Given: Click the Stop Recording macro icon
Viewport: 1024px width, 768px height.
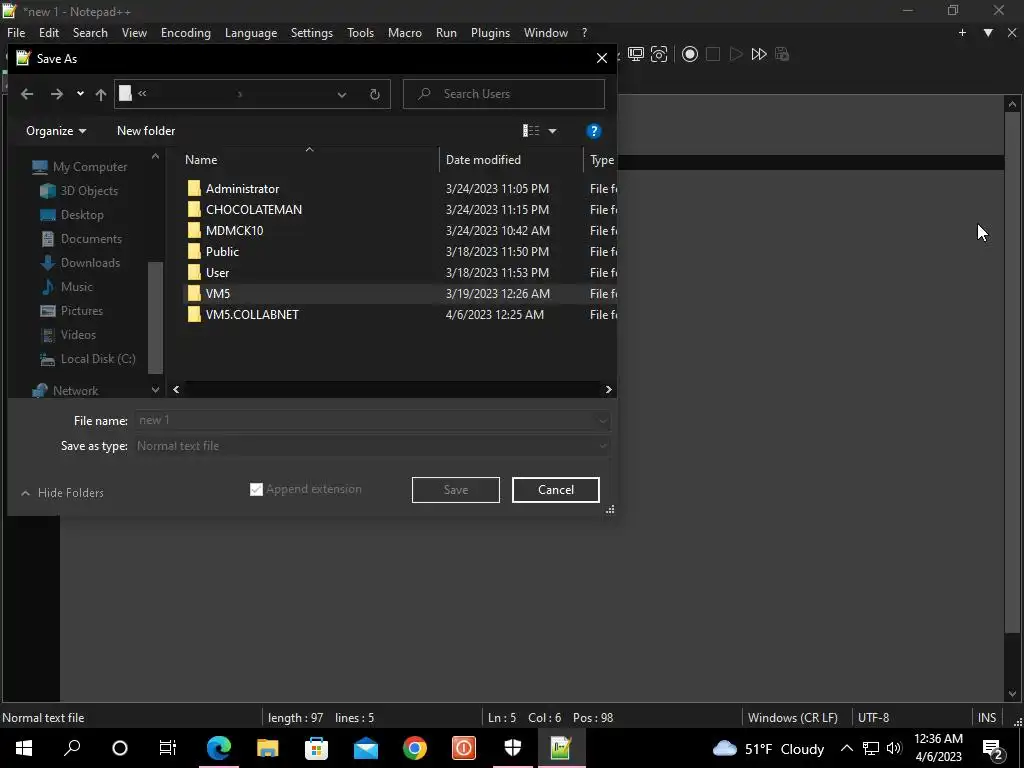Looking at the screenshot, I should 712,54.
